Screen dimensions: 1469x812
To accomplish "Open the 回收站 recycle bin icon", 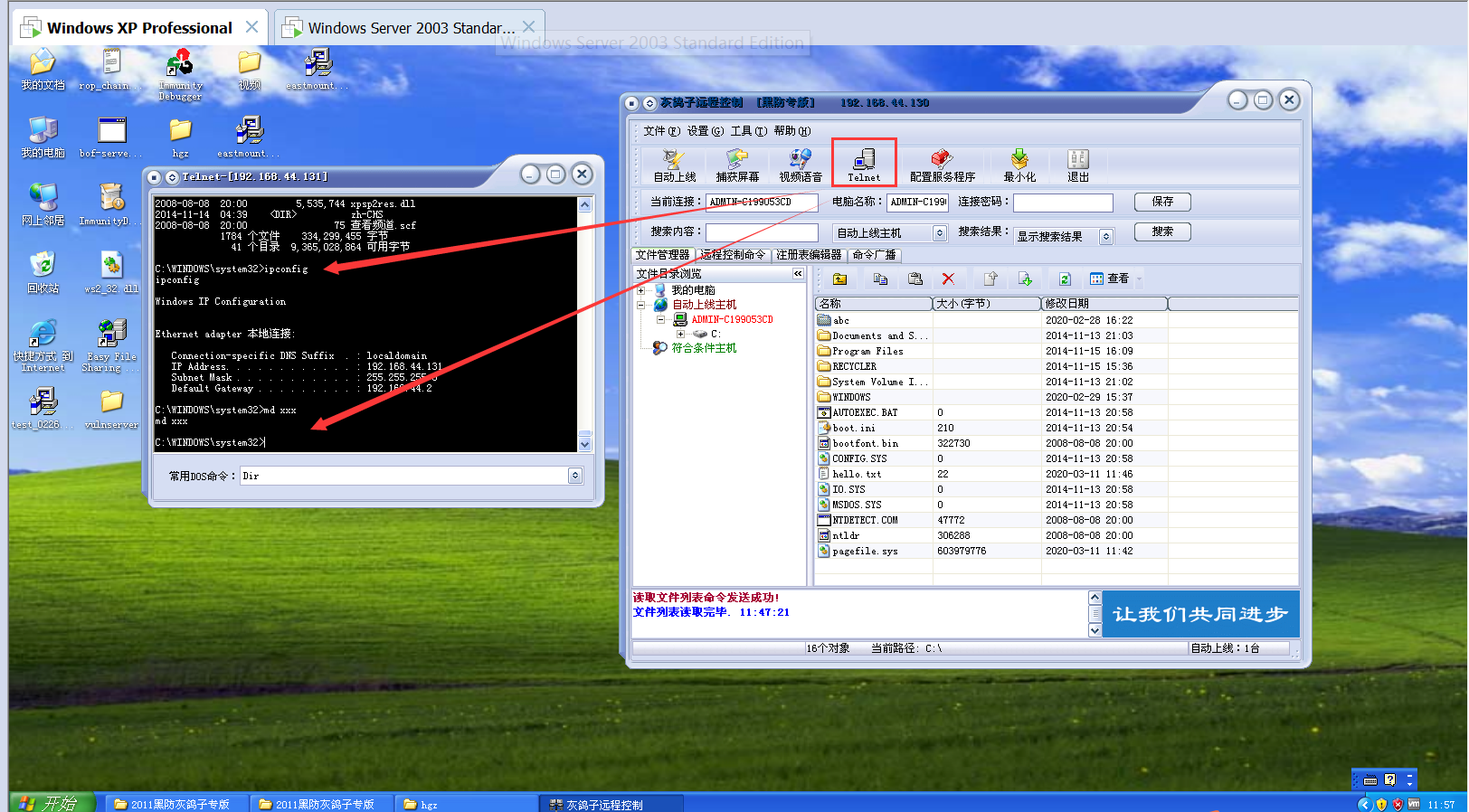I will pos(43,272).
